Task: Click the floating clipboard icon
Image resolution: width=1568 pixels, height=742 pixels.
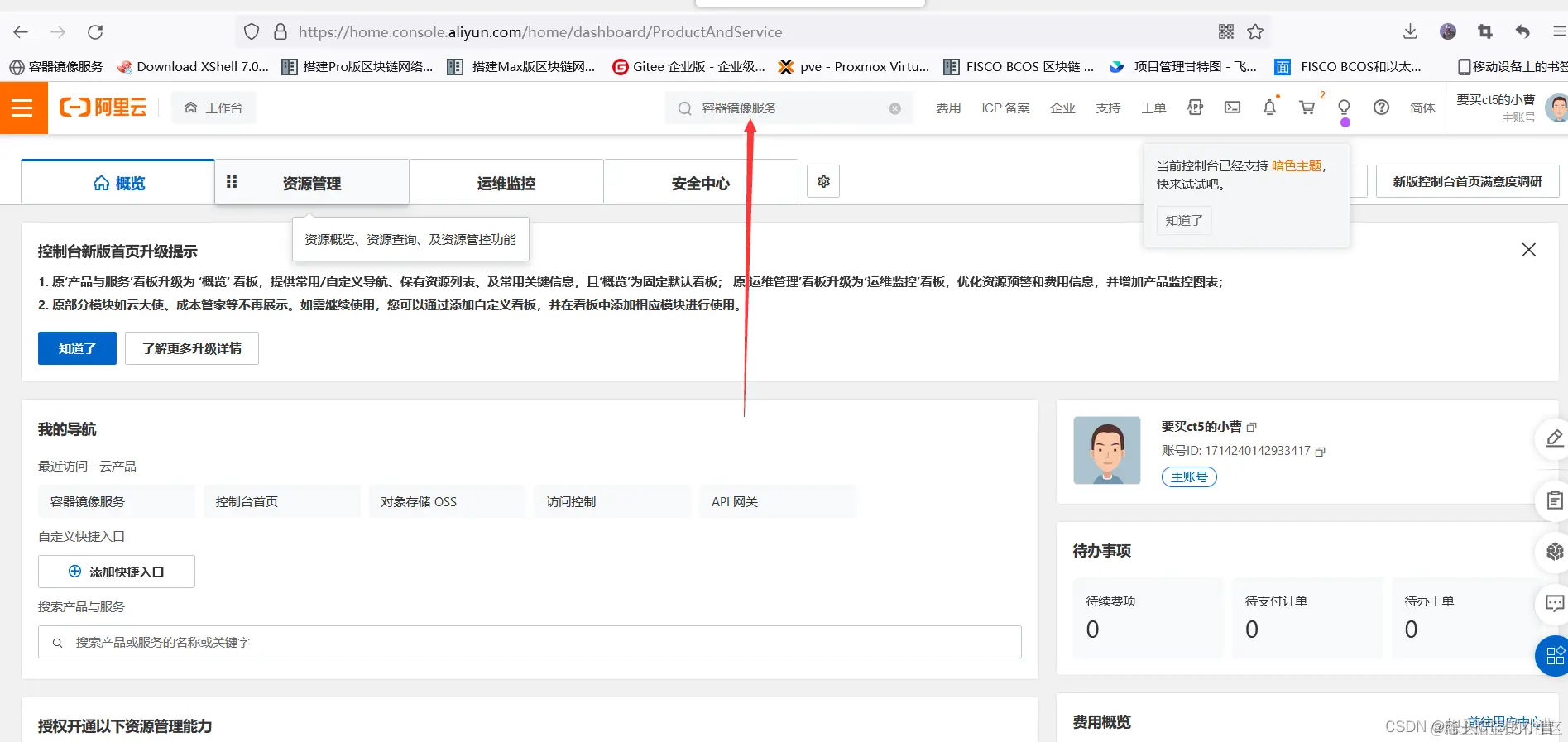Action: click(1554, 500)
